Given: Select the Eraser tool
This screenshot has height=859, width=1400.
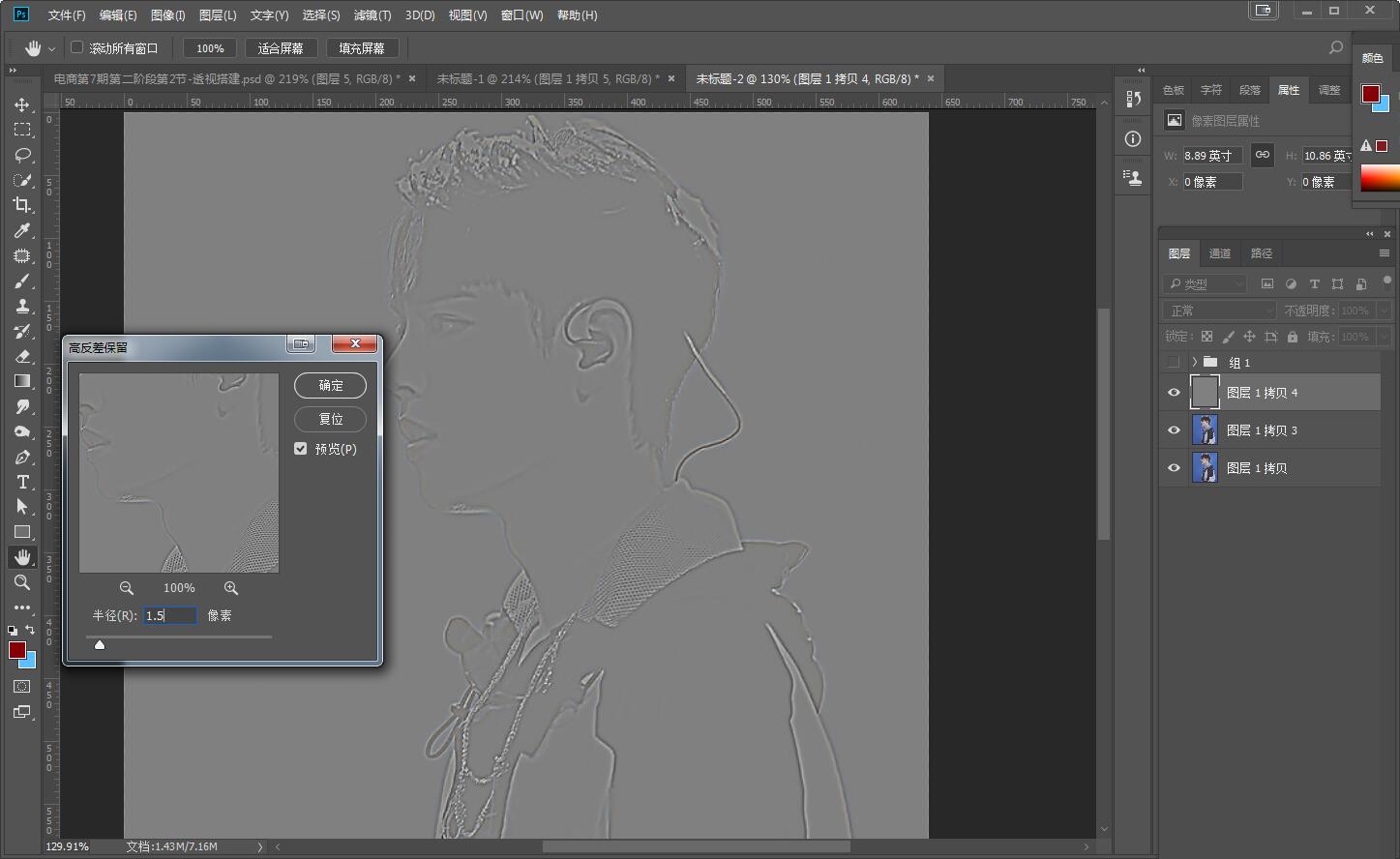Looking at the screenshot, I should (22, 356).
